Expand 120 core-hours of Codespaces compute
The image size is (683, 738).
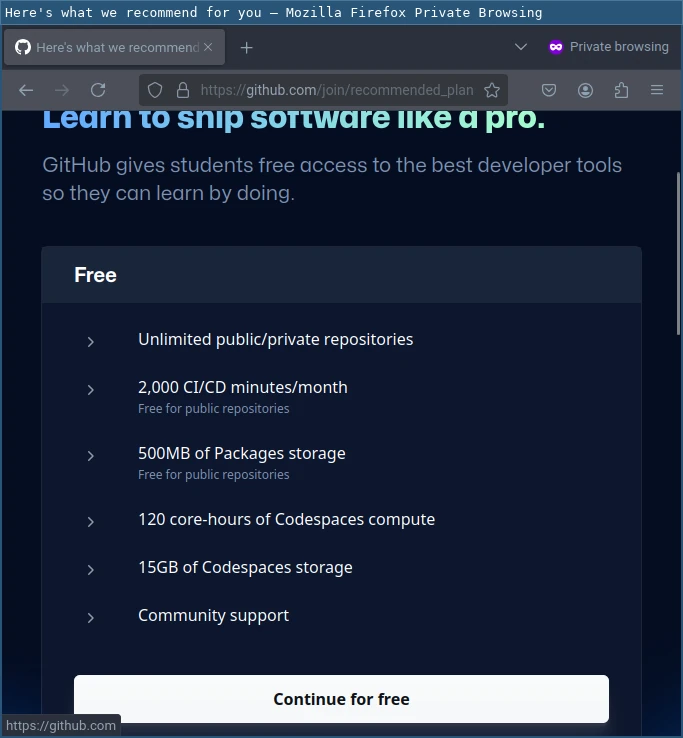point(91,521)
